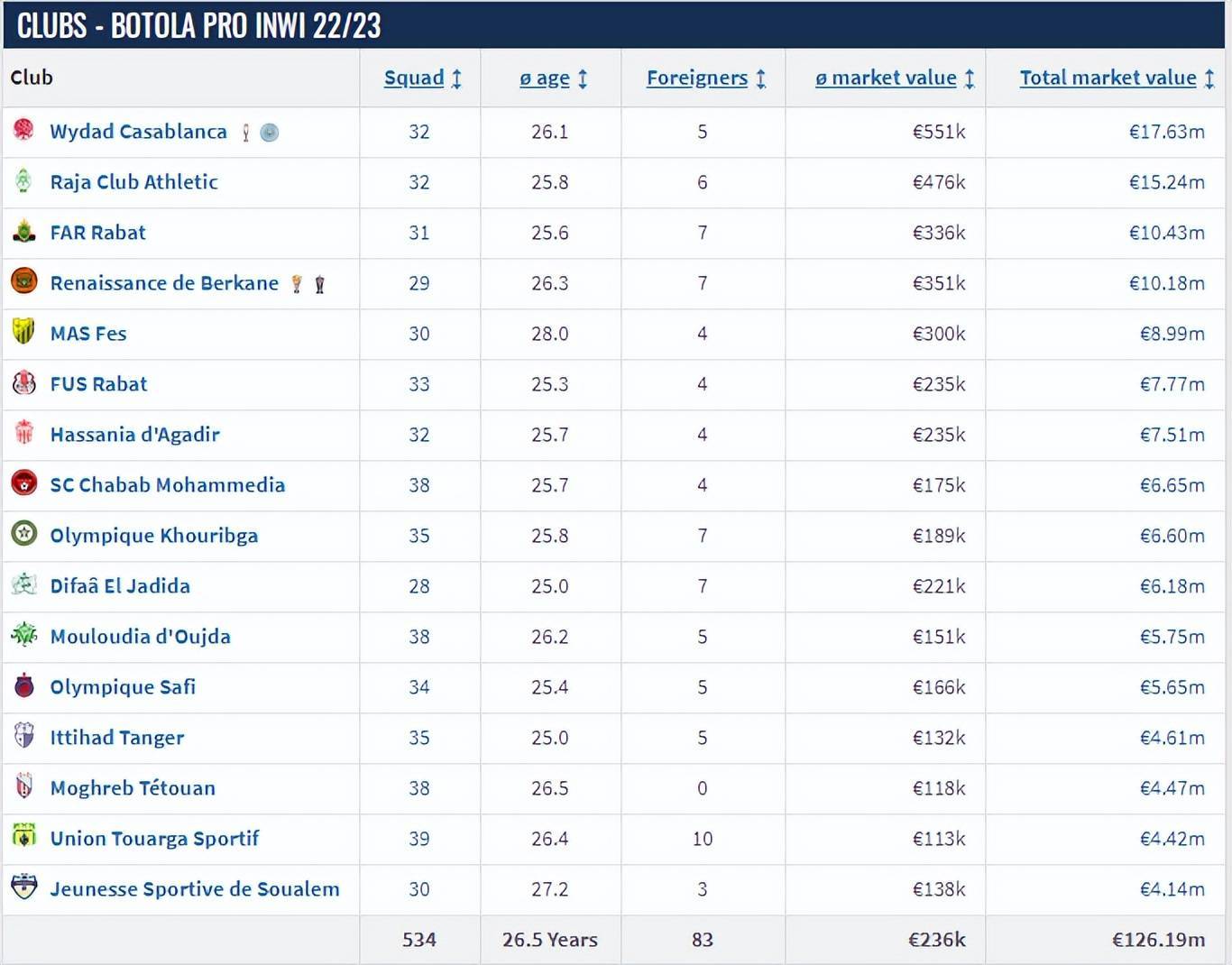Viewport: 1232px width, 965px height.
Task: Click the MAS Fes yellow crest icon
Action: [x=23, y=332]
